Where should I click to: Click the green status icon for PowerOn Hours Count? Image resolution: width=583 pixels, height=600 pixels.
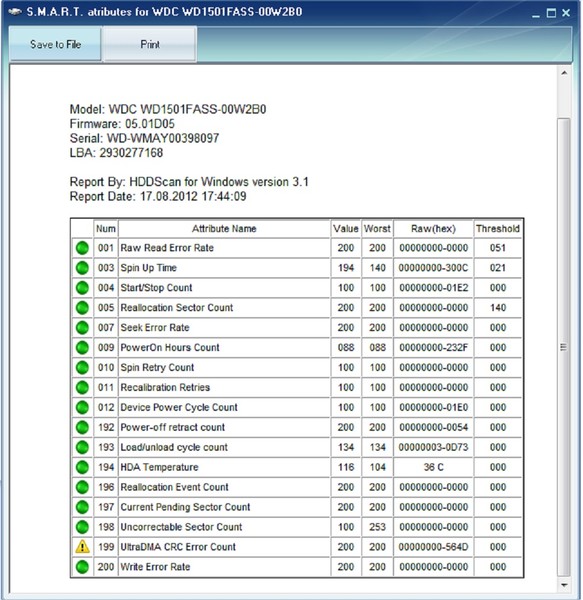tap(82, 347)
